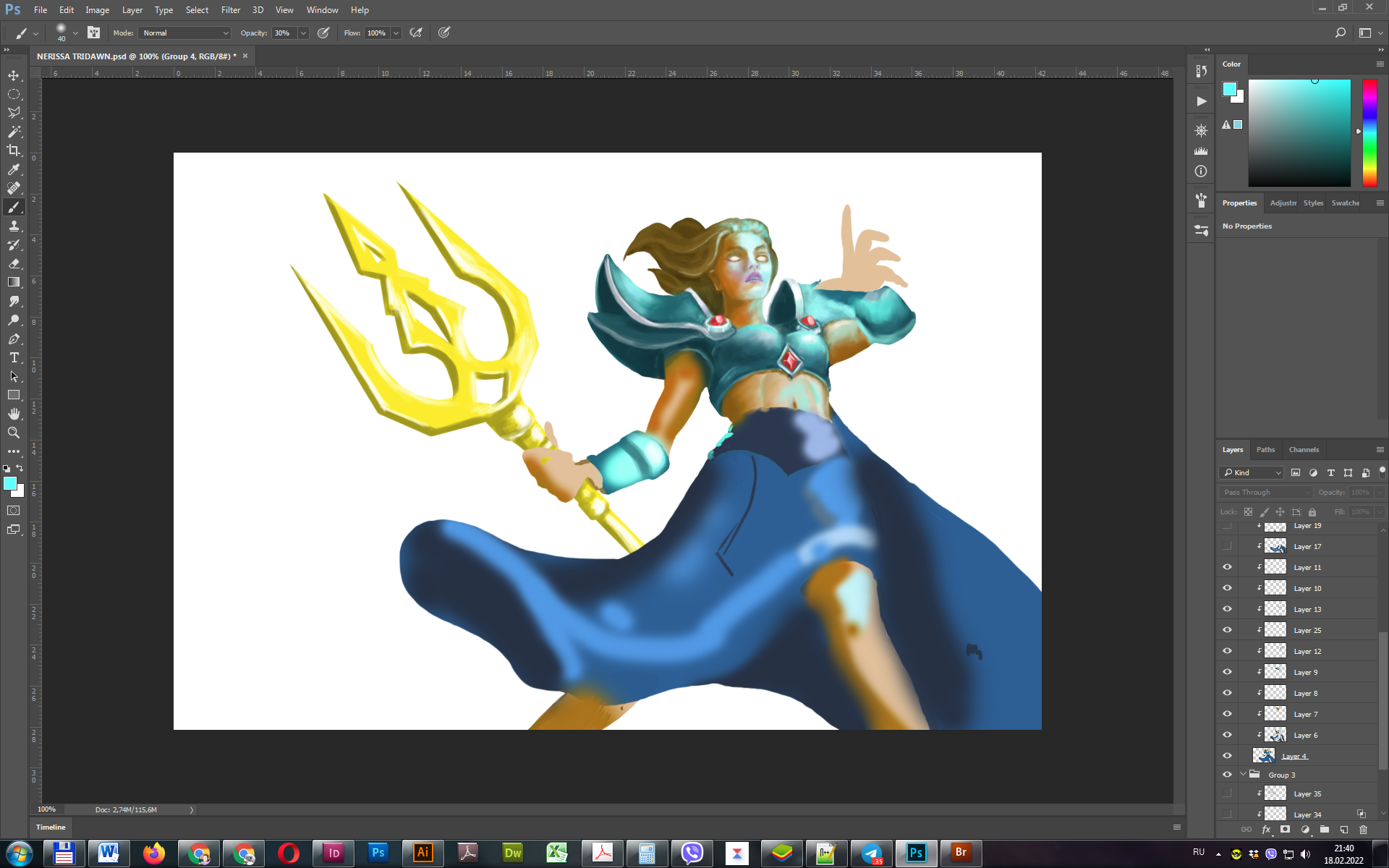The width and height of the screenshot is (1389, 868).
Task: Switch to the Channels tab
Action: [1304, 450]
